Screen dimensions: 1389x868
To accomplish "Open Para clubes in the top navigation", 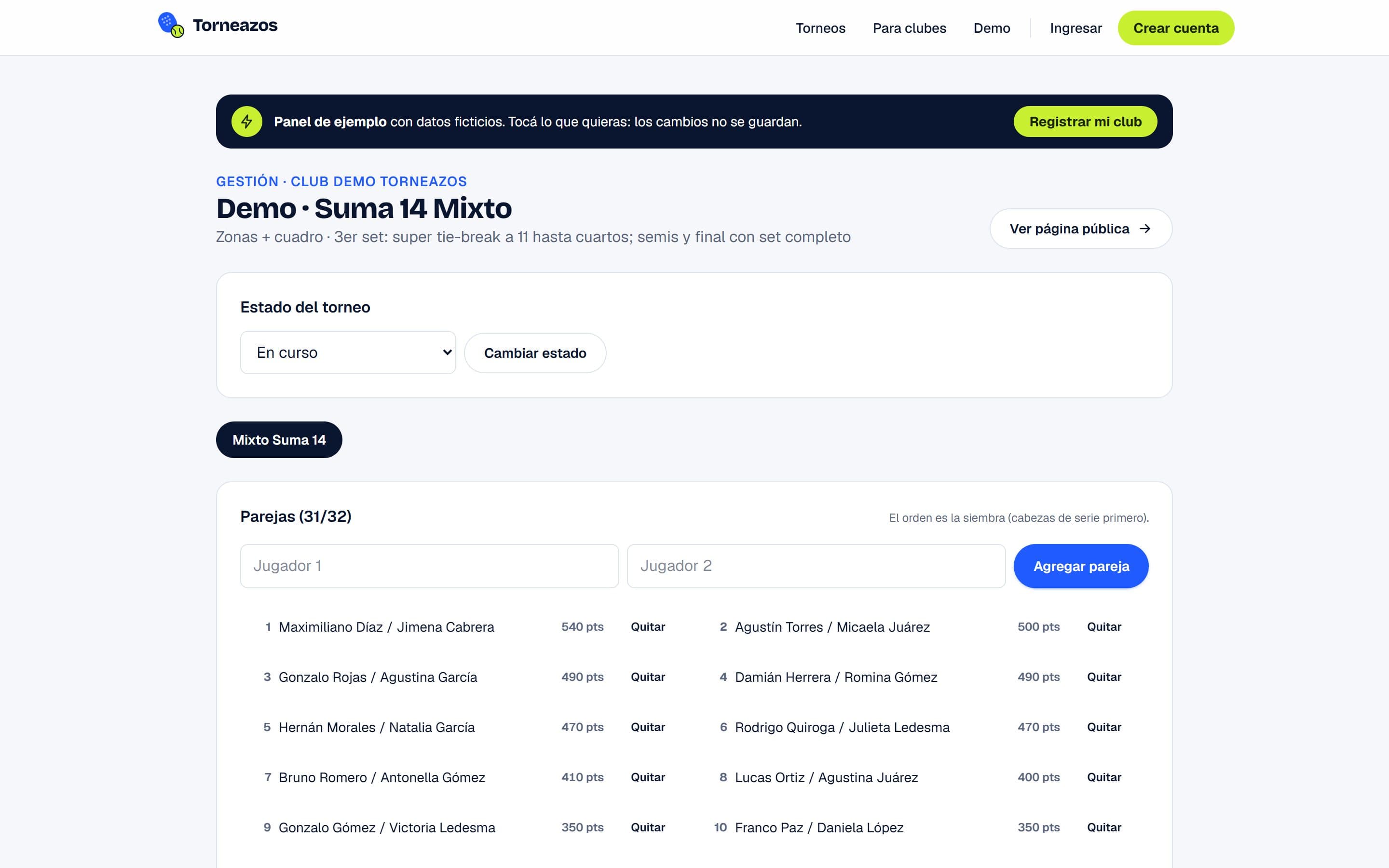I will (909, 28).
